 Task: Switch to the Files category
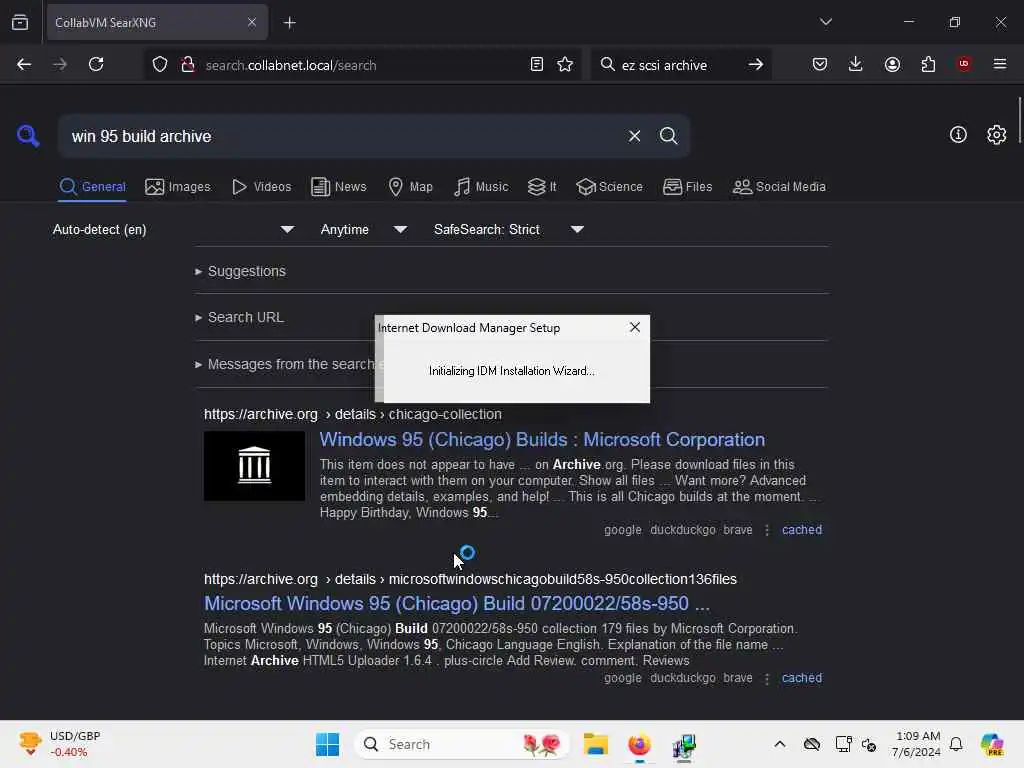[x=688, y=187]
